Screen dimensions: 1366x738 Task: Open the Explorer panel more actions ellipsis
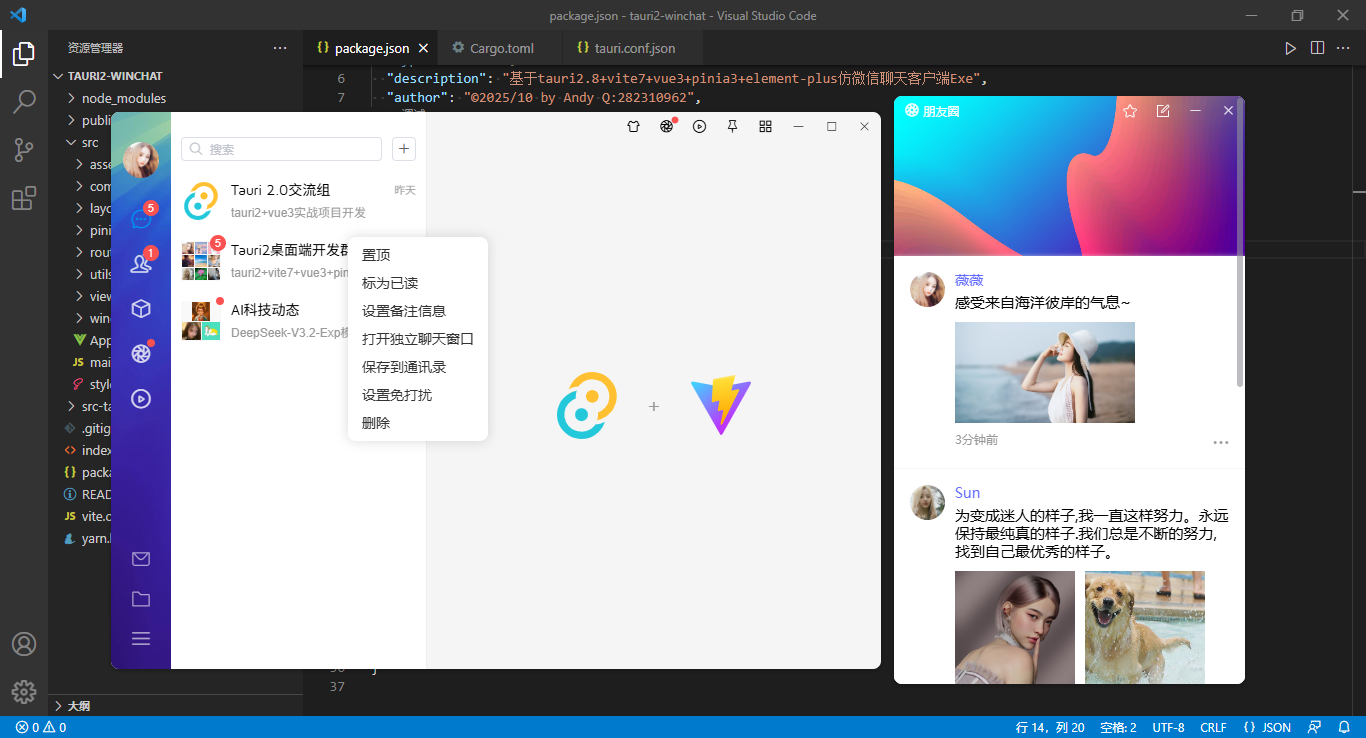[x=280, y=48]
